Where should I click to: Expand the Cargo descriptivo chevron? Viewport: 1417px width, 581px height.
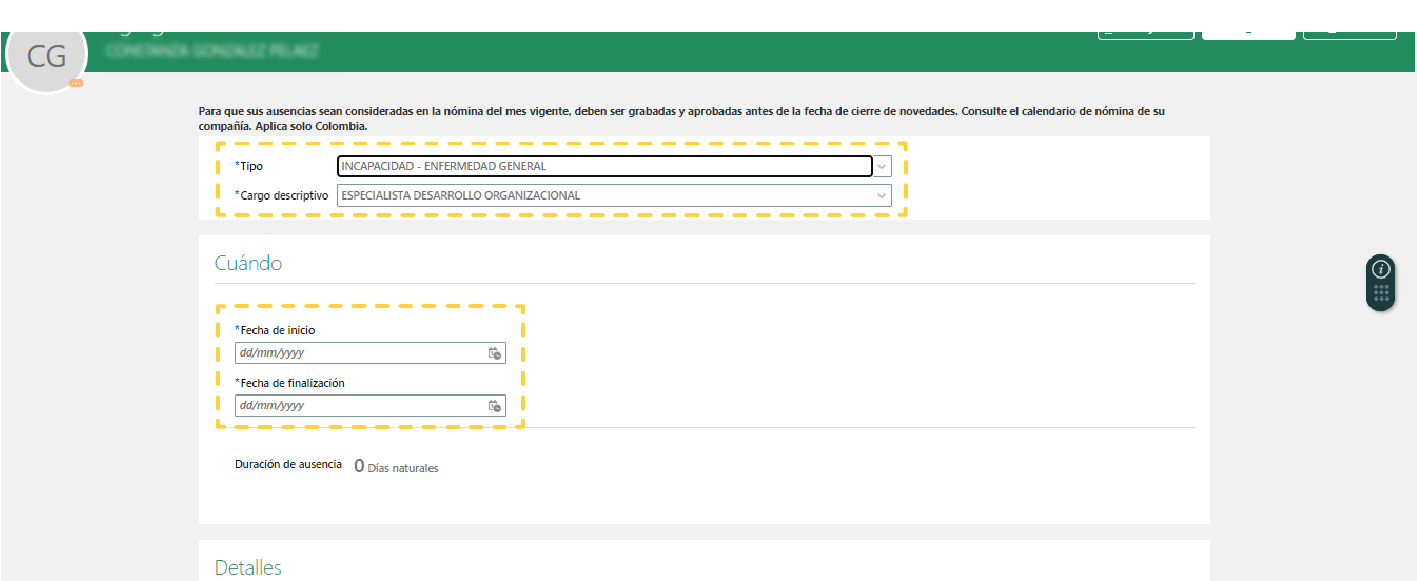point(881,196)
